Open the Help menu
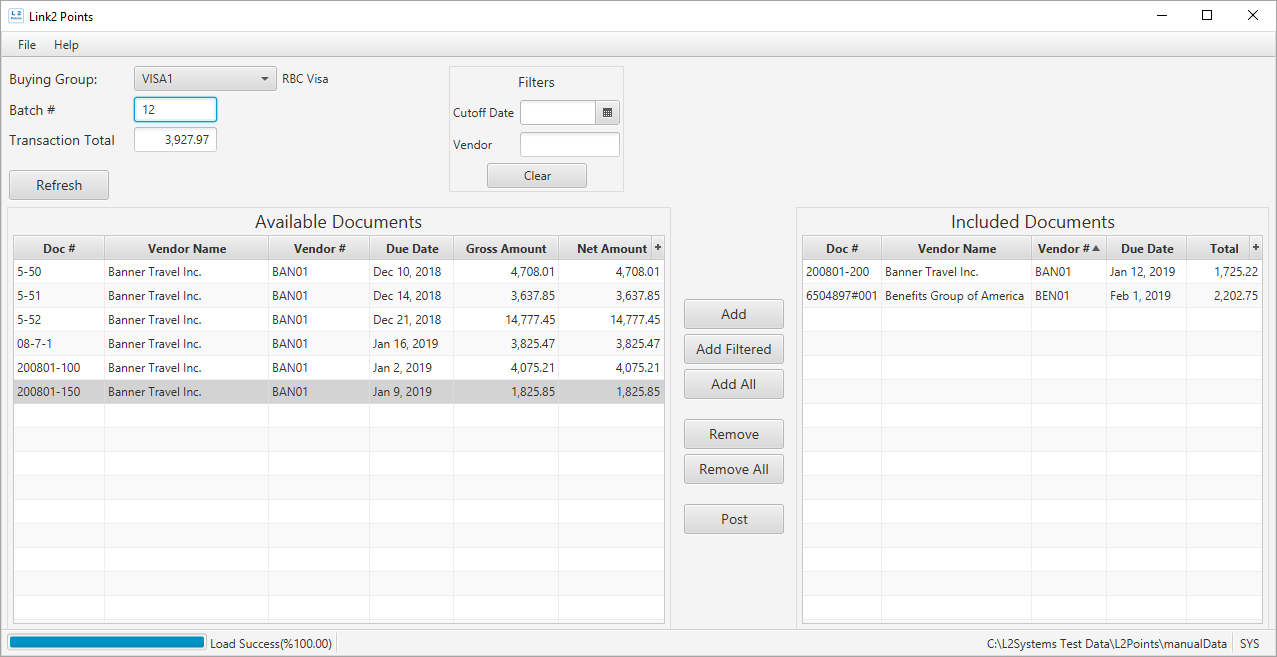The height and width of the screenshot is (657, 1277). click(x=66, y=45)
